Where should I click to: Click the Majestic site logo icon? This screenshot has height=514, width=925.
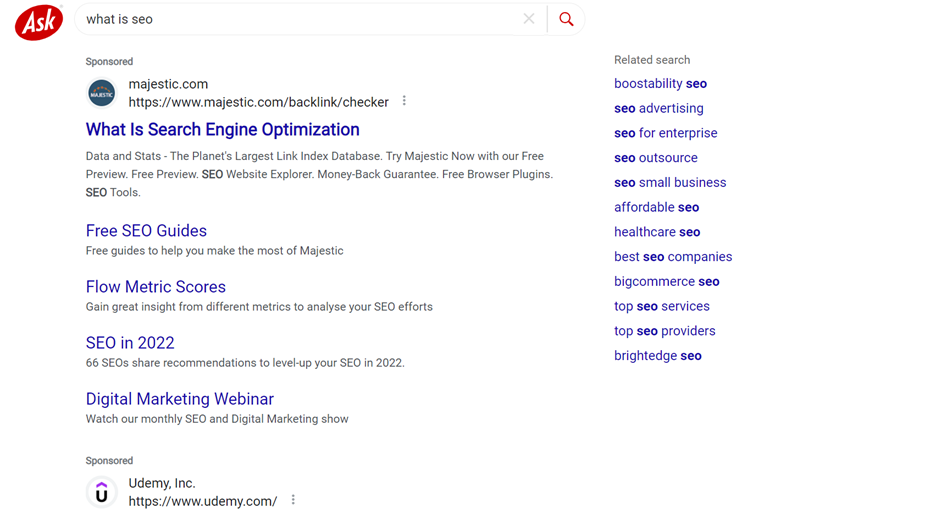click(102, 93)
